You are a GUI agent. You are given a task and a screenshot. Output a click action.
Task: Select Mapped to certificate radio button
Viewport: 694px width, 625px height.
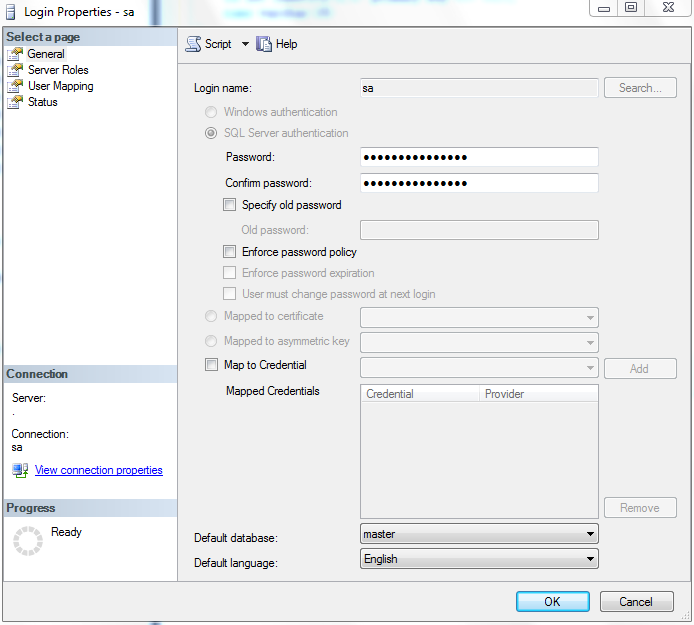(211, 316)
